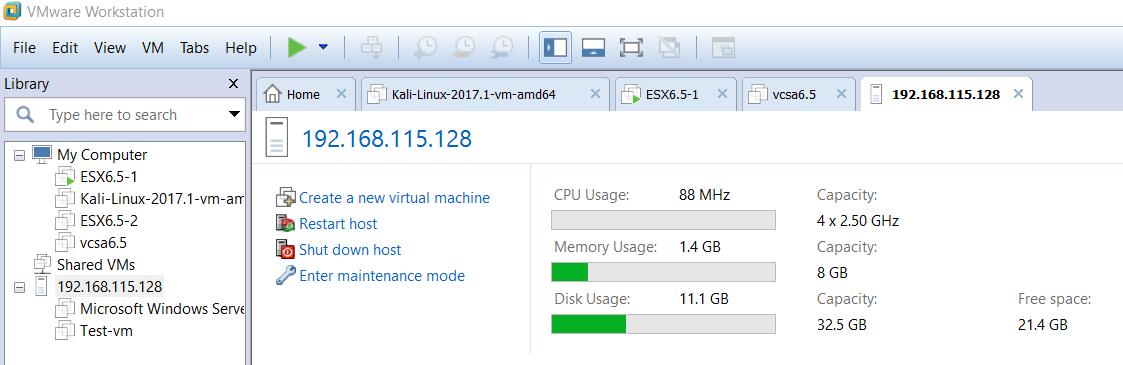Click the Revert to Snapshot toolbar icon
Image resolution: width=1123 pixels, height=365 pixels.
coord(463,47)
